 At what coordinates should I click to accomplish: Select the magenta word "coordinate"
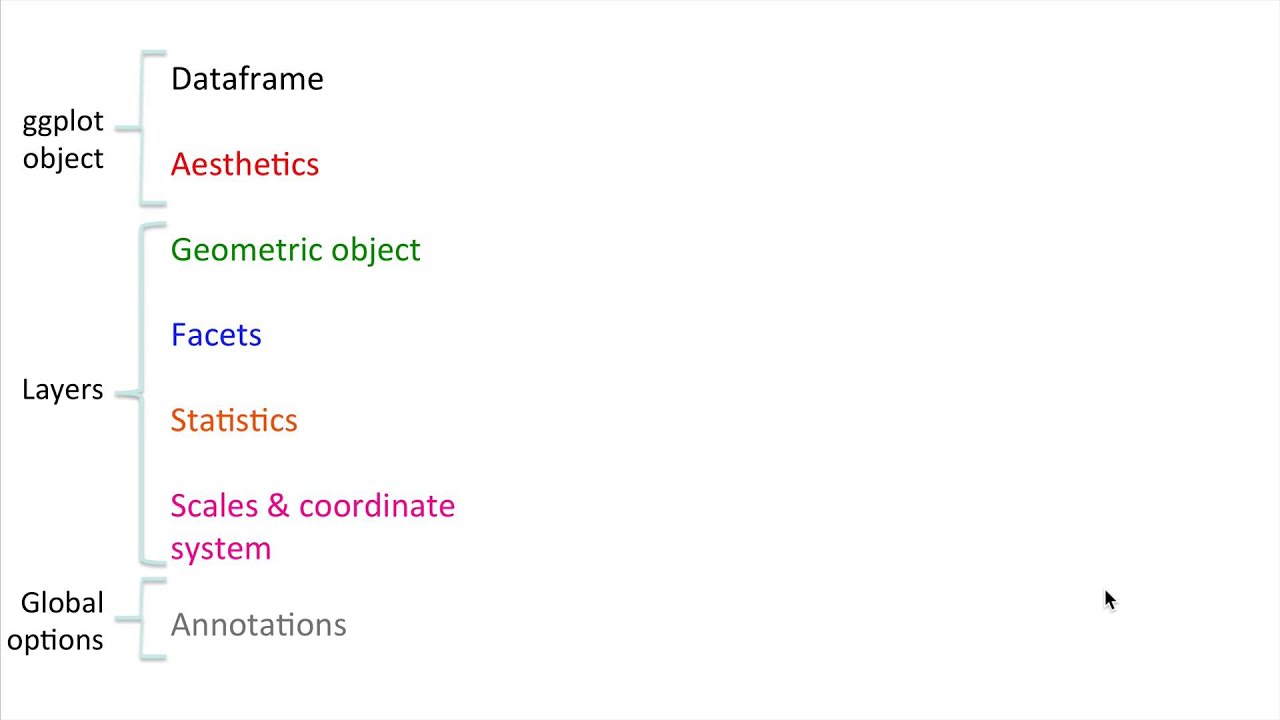[377, 506]
